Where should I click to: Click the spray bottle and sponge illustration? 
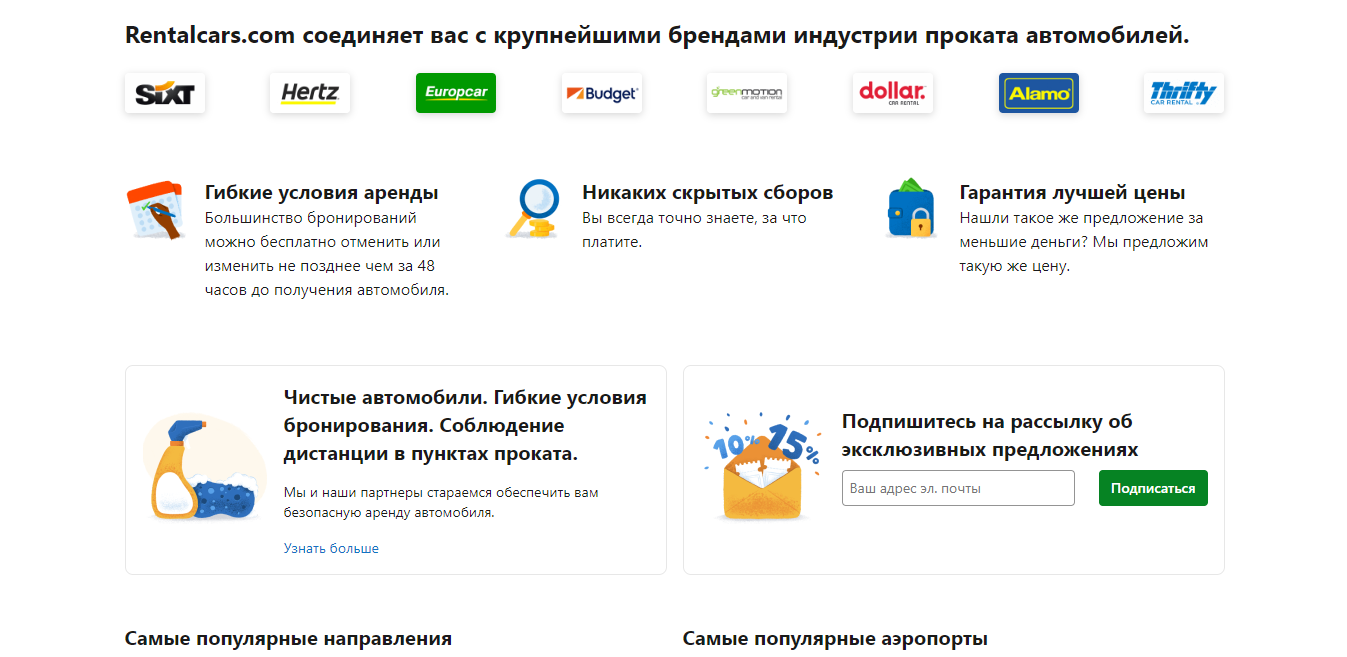(204, 470)
